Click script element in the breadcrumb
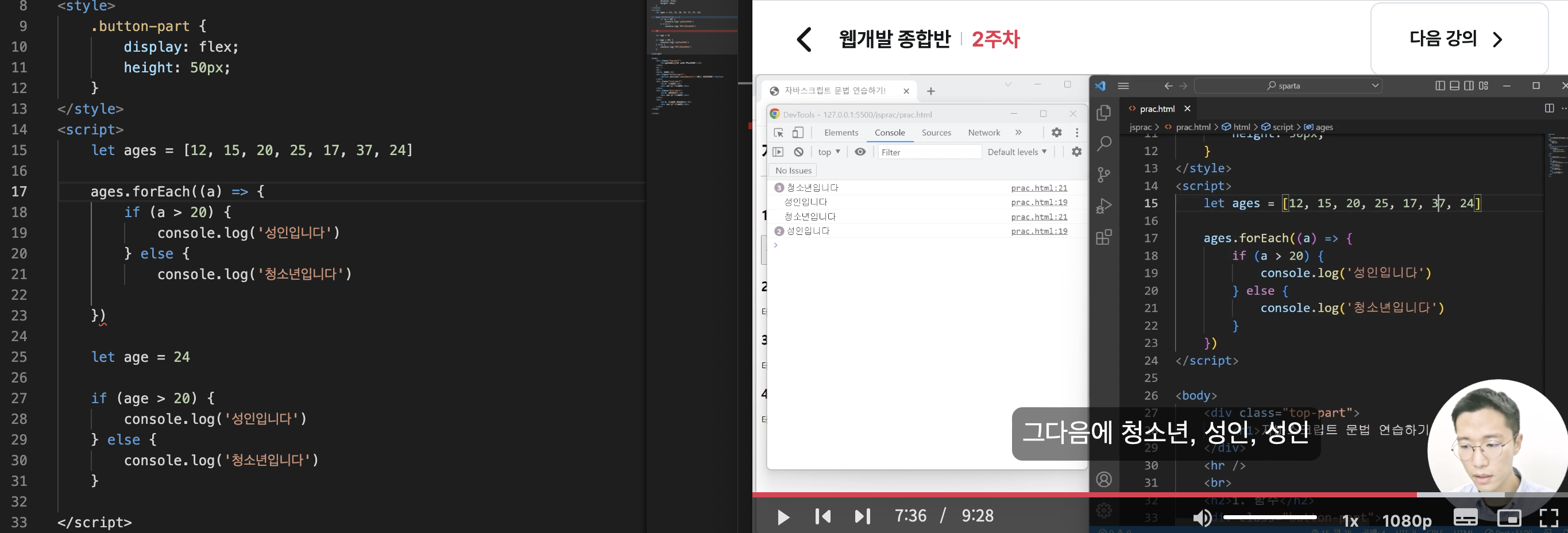Image resolution: width=1568 pixels, height=533 pixels. [x=1277, y=127]
